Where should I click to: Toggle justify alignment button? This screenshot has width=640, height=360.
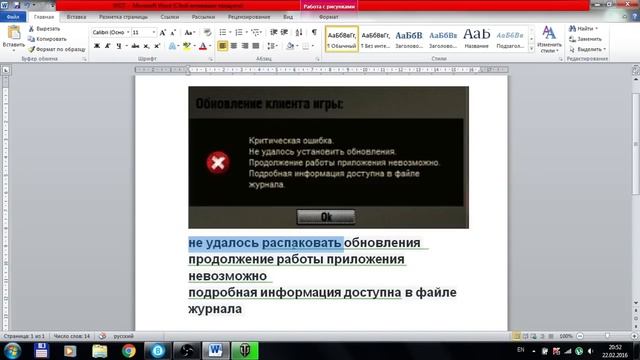pyautogui.click(x=256, y=46)
